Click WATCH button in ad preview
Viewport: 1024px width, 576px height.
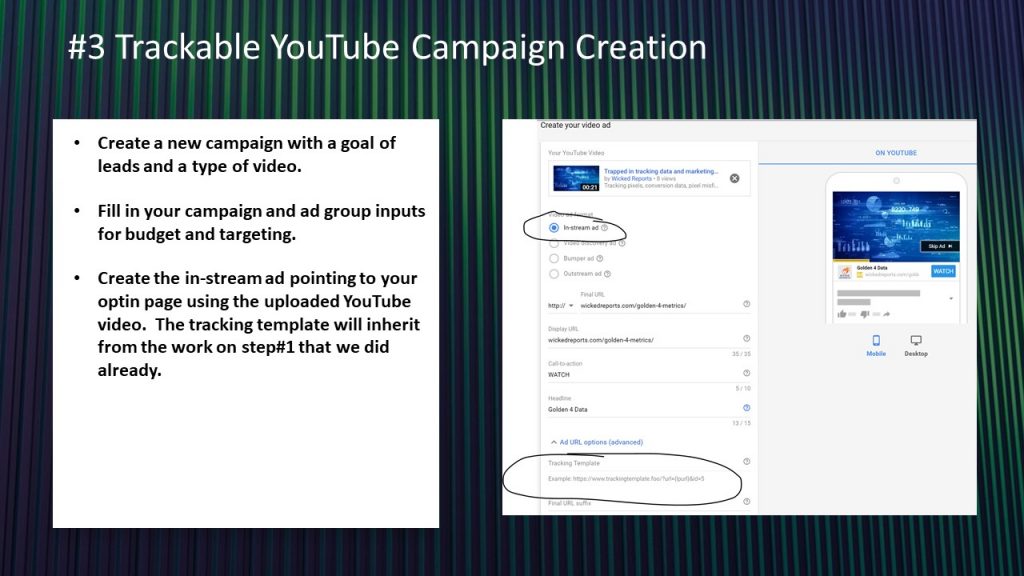pos(943,271)
